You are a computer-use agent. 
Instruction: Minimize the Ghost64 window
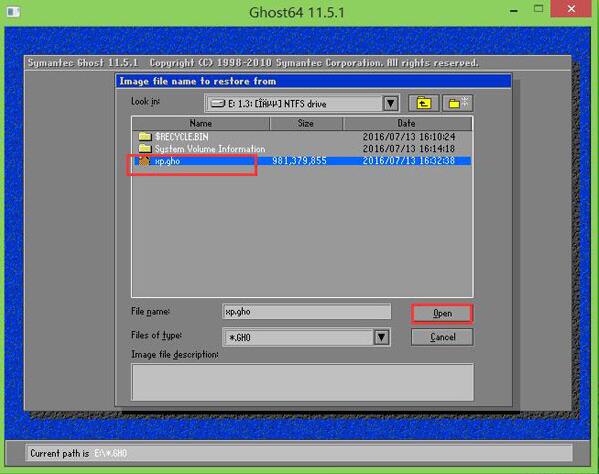pyautogui.click(x=514, y=11)
